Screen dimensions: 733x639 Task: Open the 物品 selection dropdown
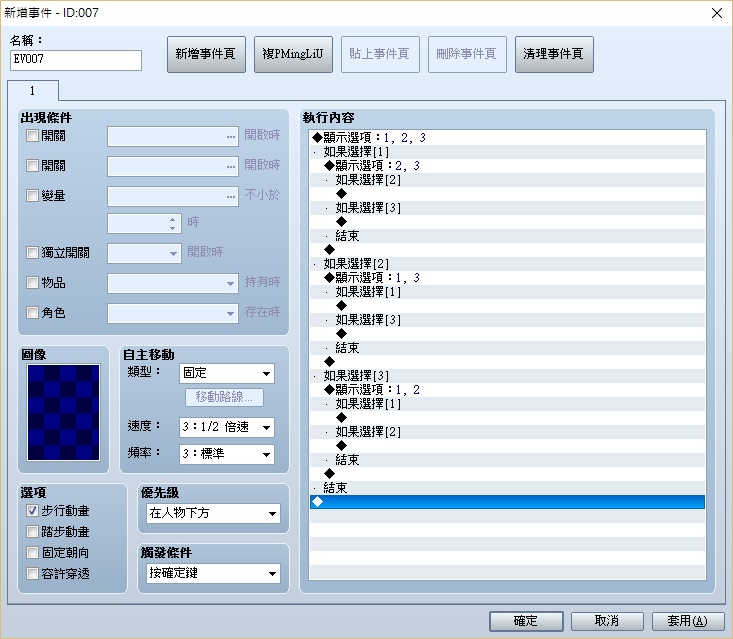[173, 283]
